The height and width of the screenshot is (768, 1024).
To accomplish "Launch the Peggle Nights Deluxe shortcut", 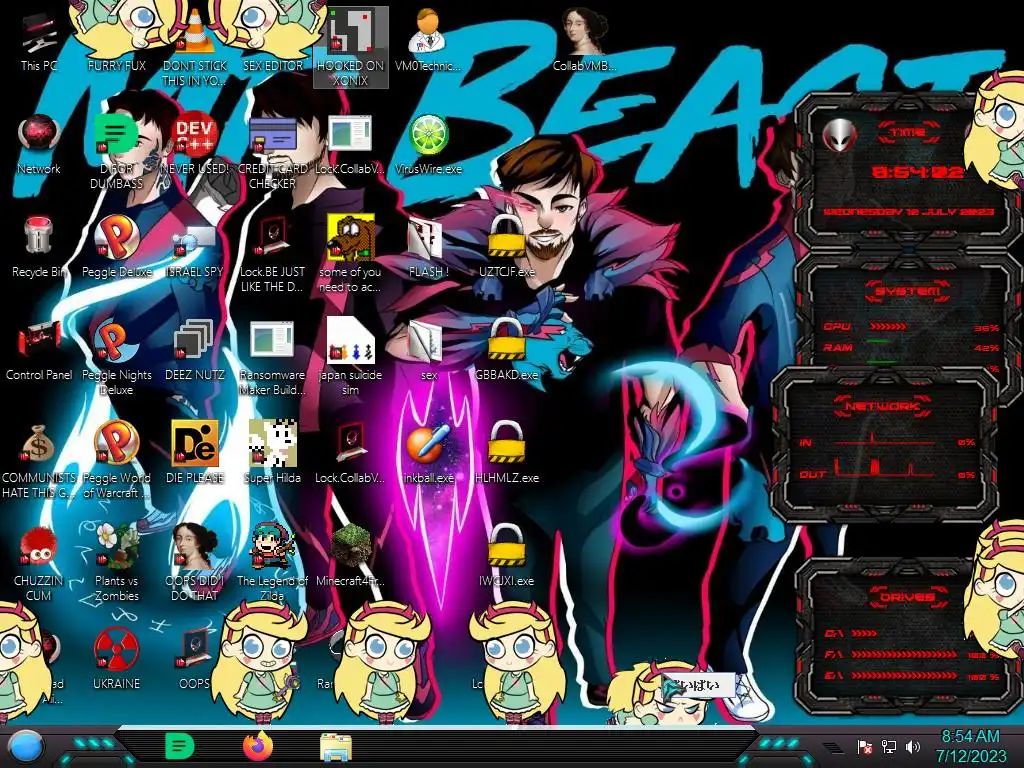I will coord(117,358).
